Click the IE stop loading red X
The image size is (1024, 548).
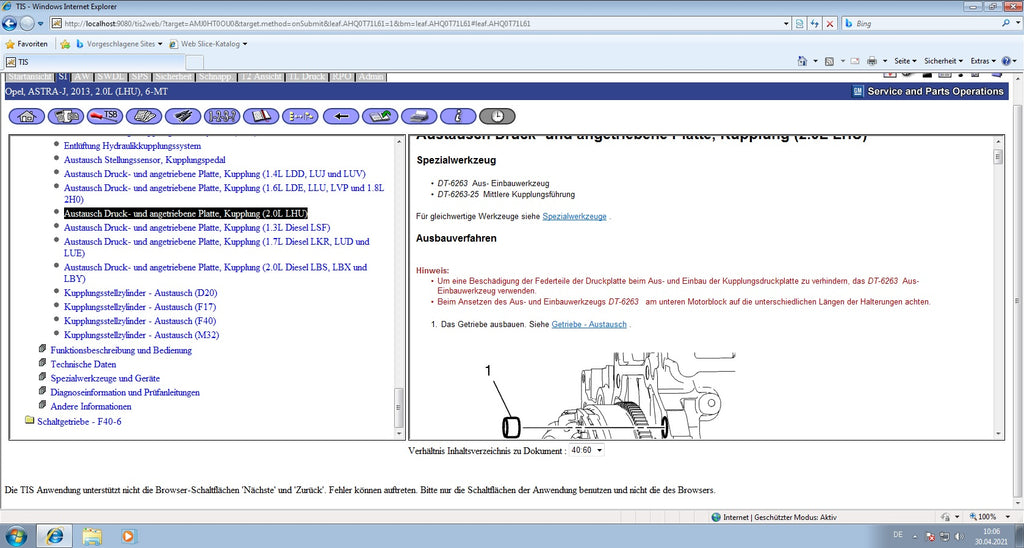pyautogui.click(x=830, y=24)
